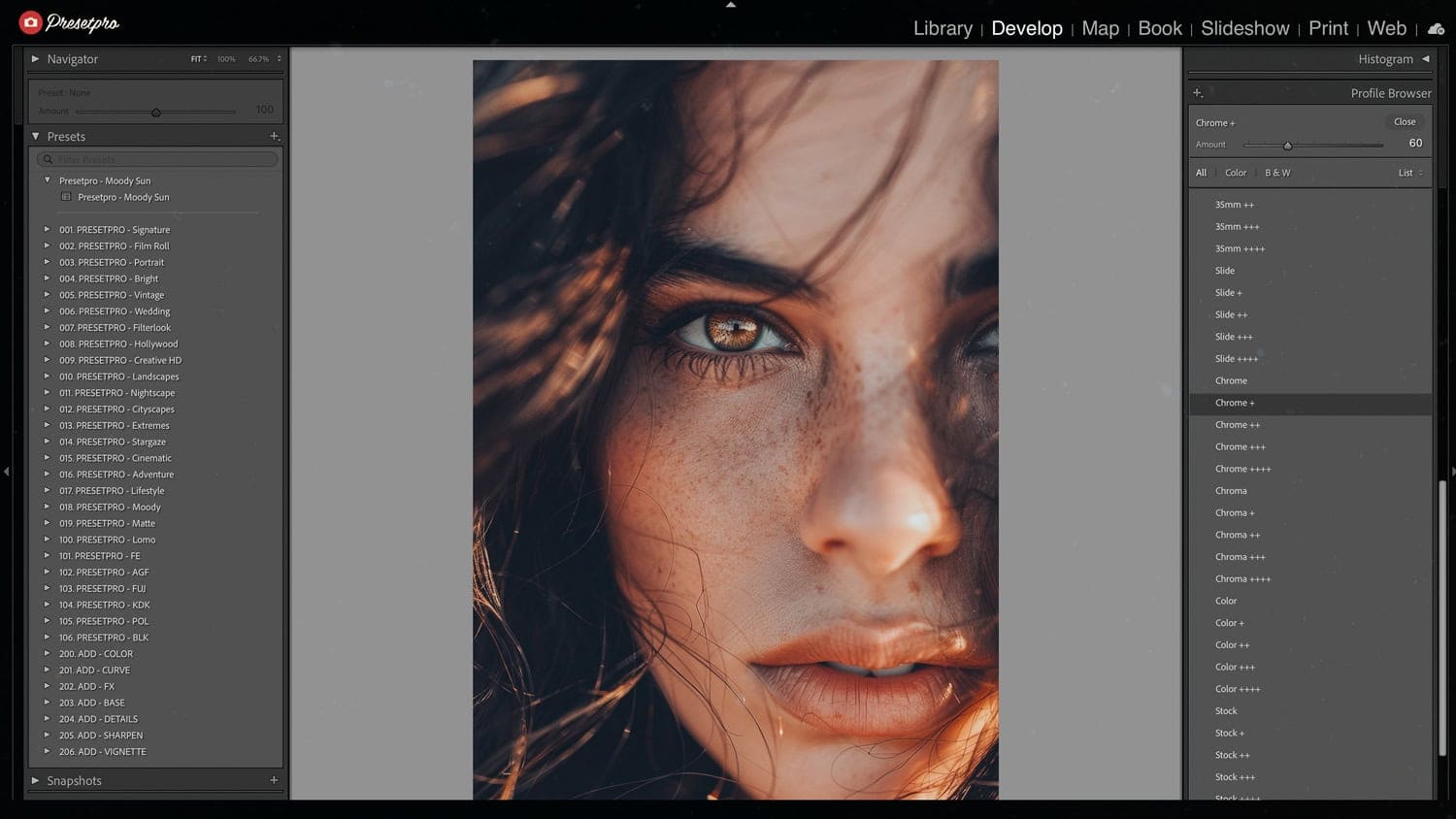Click the top panel hide arrow
The height and width of the screenshot is (819, 1456).
click(x=731, y=5)
